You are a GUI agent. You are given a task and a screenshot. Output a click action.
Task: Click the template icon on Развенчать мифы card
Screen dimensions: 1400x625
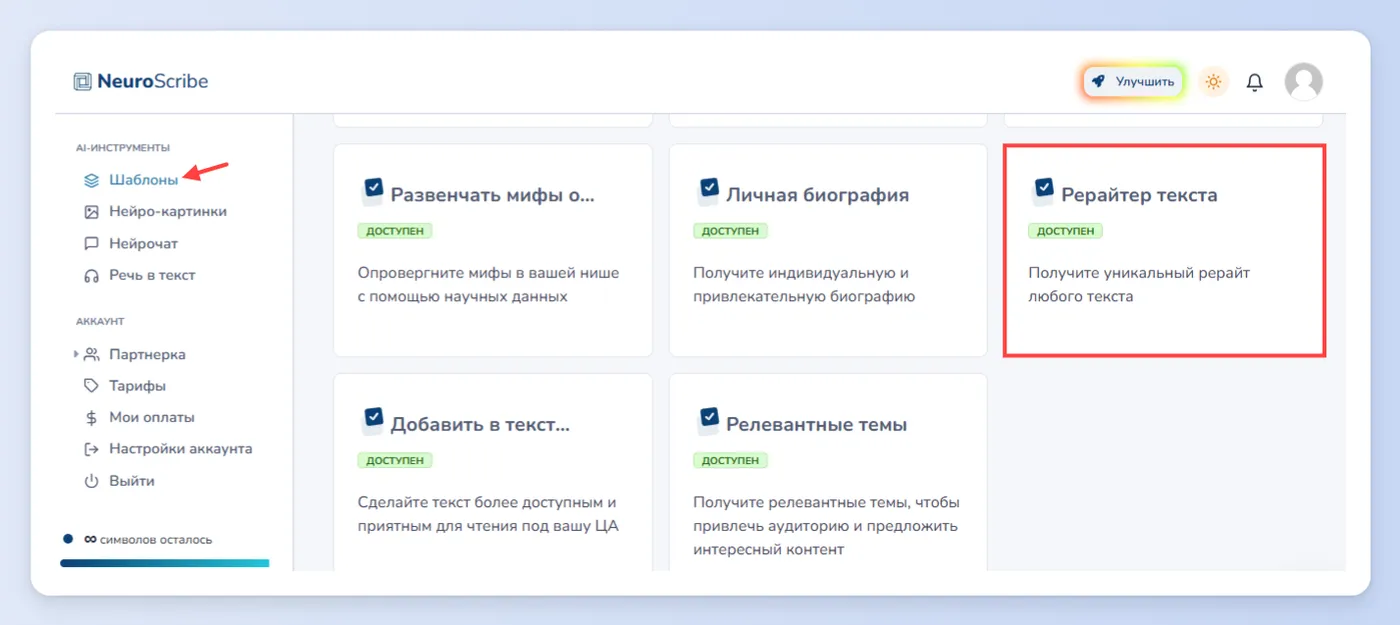[x=372, y=192]
